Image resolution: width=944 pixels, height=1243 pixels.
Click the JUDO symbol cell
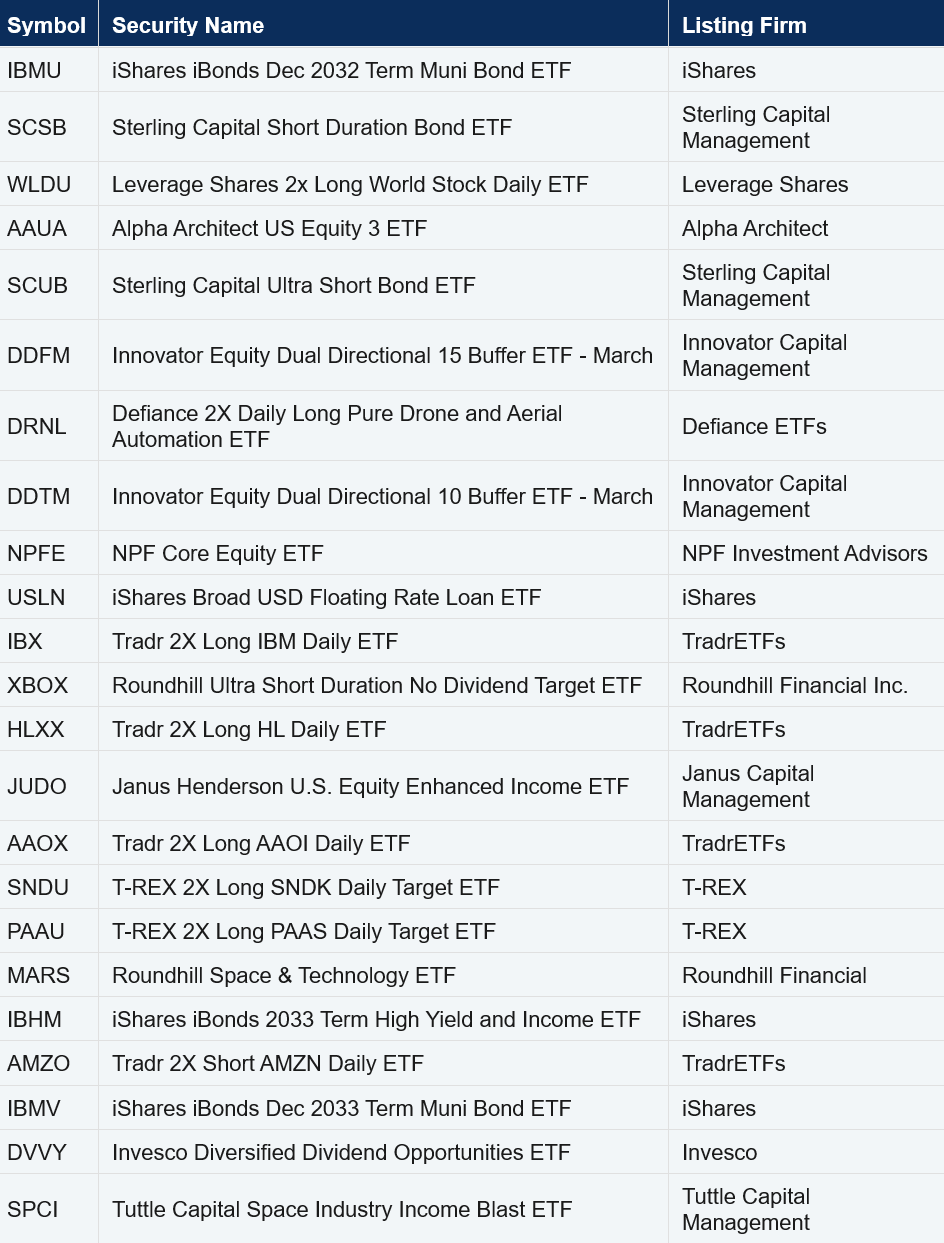(36, 787)
